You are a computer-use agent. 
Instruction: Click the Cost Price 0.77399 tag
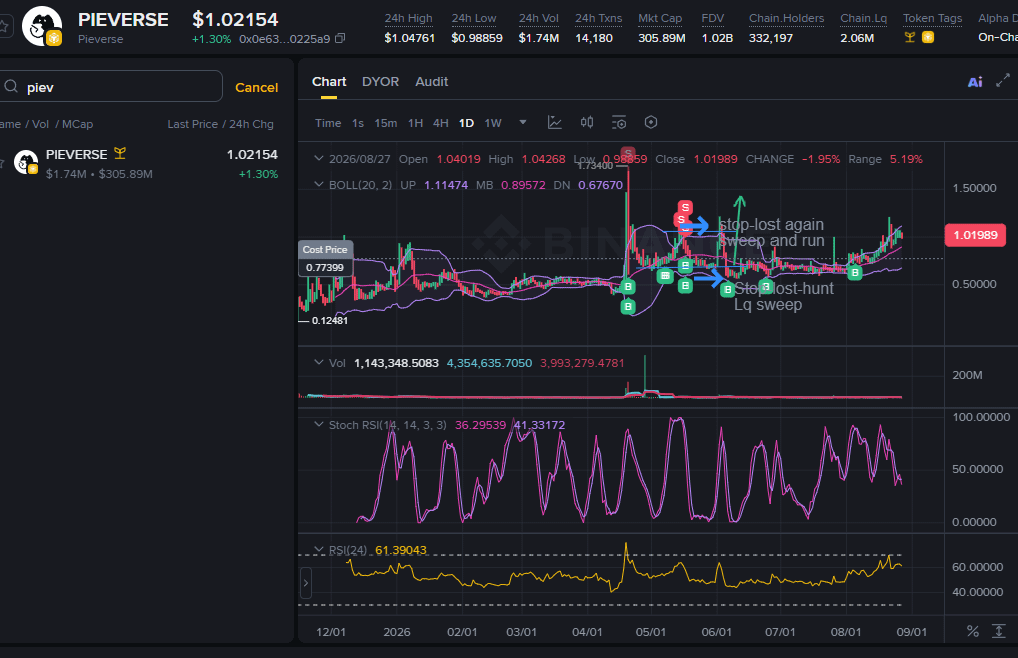click(325, 258)
